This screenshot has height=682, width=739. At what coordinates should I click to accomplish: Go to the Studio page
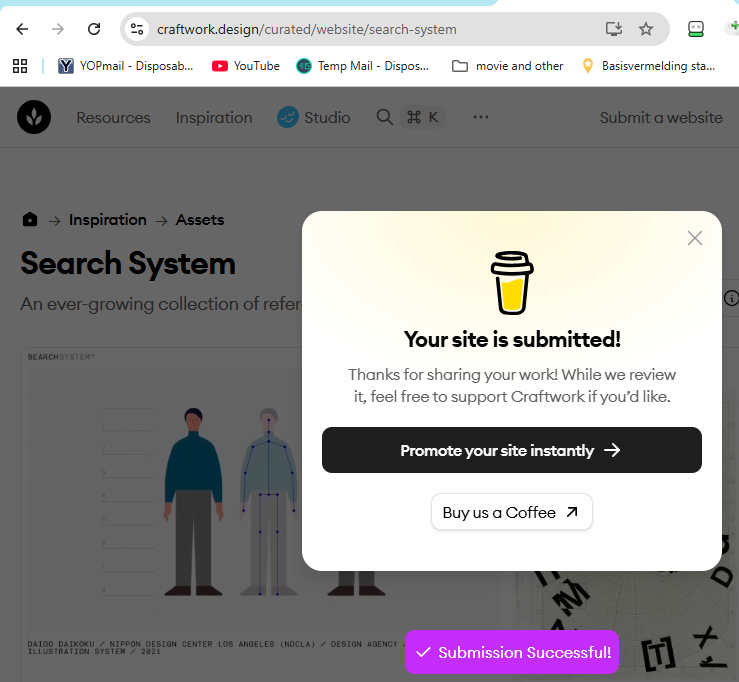(x=314, y=118)
